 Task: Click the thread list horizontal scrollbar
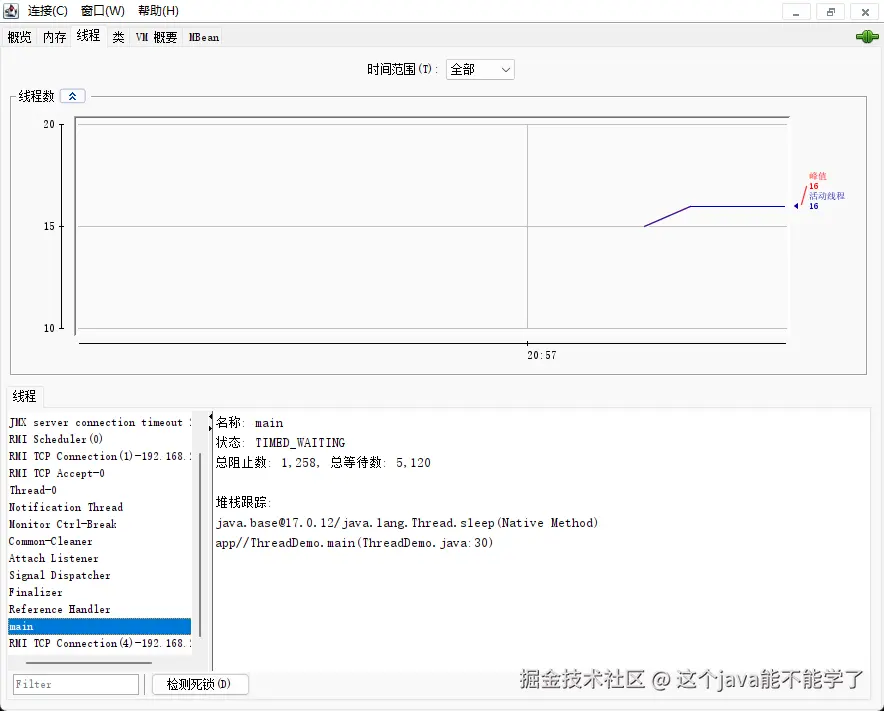tap(89, 663)
